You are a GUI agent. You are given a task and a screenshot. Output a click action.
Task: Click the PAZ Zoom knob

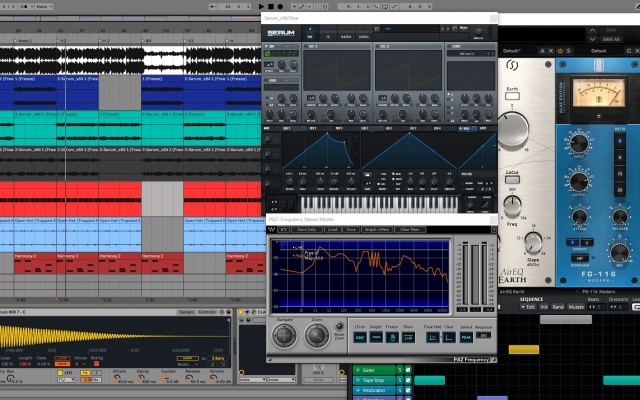tap(317, 336)
